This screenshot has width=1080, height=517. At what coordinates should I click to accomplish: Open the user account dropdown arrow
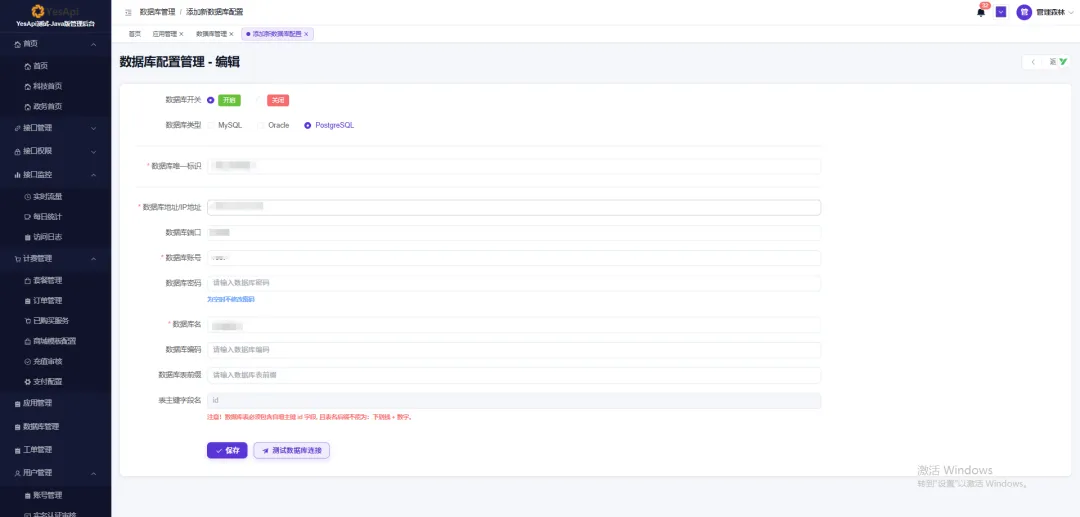1072,12
